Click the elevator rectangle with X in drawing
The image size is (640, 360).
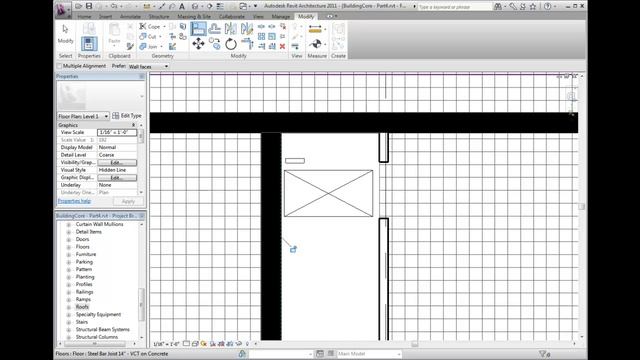pyautogui.click(x=329, y=193)
